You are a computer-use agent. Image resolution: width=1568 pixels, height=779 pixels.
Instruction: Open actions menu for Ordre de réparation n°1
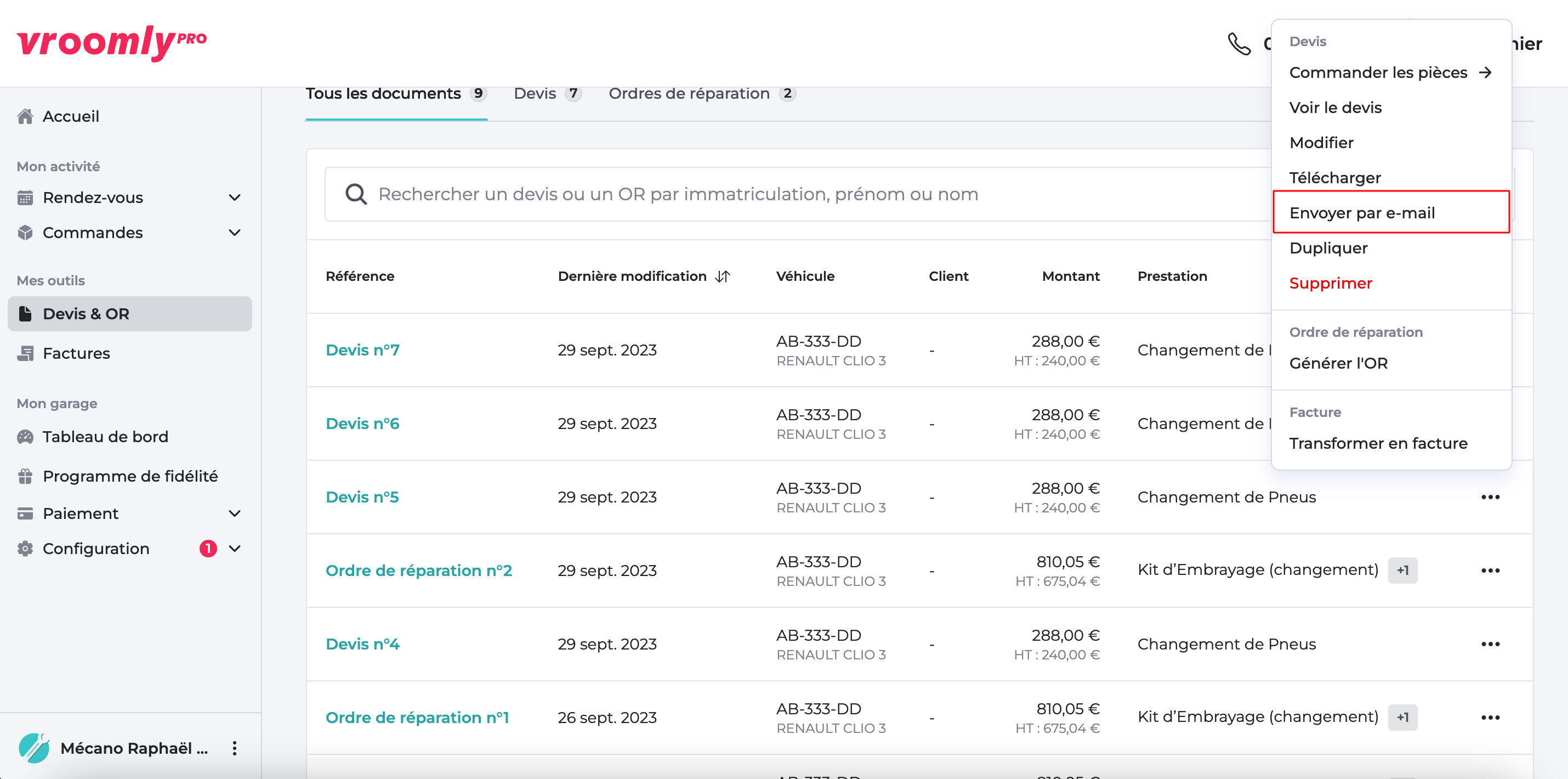tap(1491, 718)
